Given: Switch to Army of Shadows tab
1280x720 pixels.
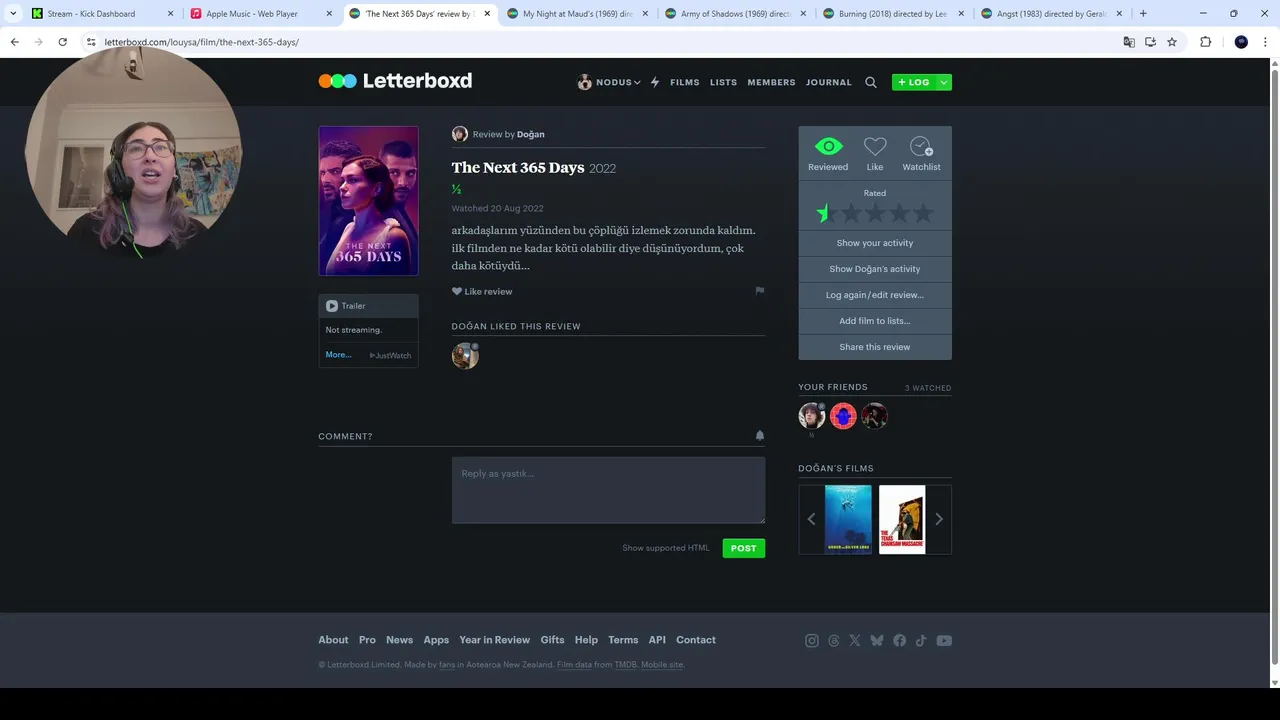Looking at the screenshot, I should coord(735,14).
